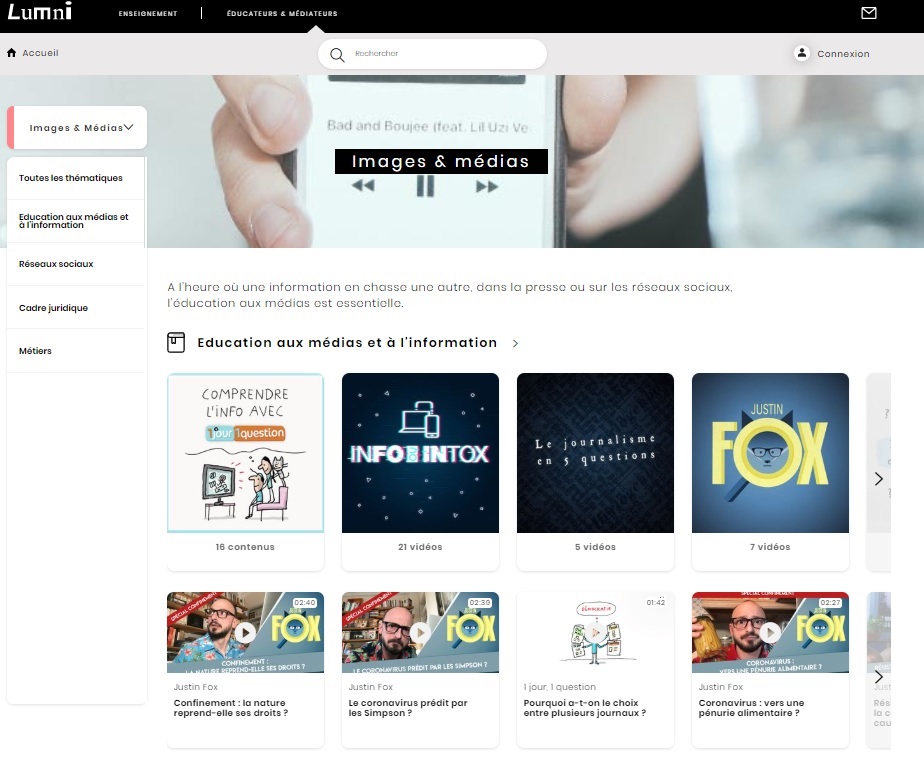This screenshot has height=765, width=924.
Task: Play the plusieurs journaux video
Action: coord(595,632)
